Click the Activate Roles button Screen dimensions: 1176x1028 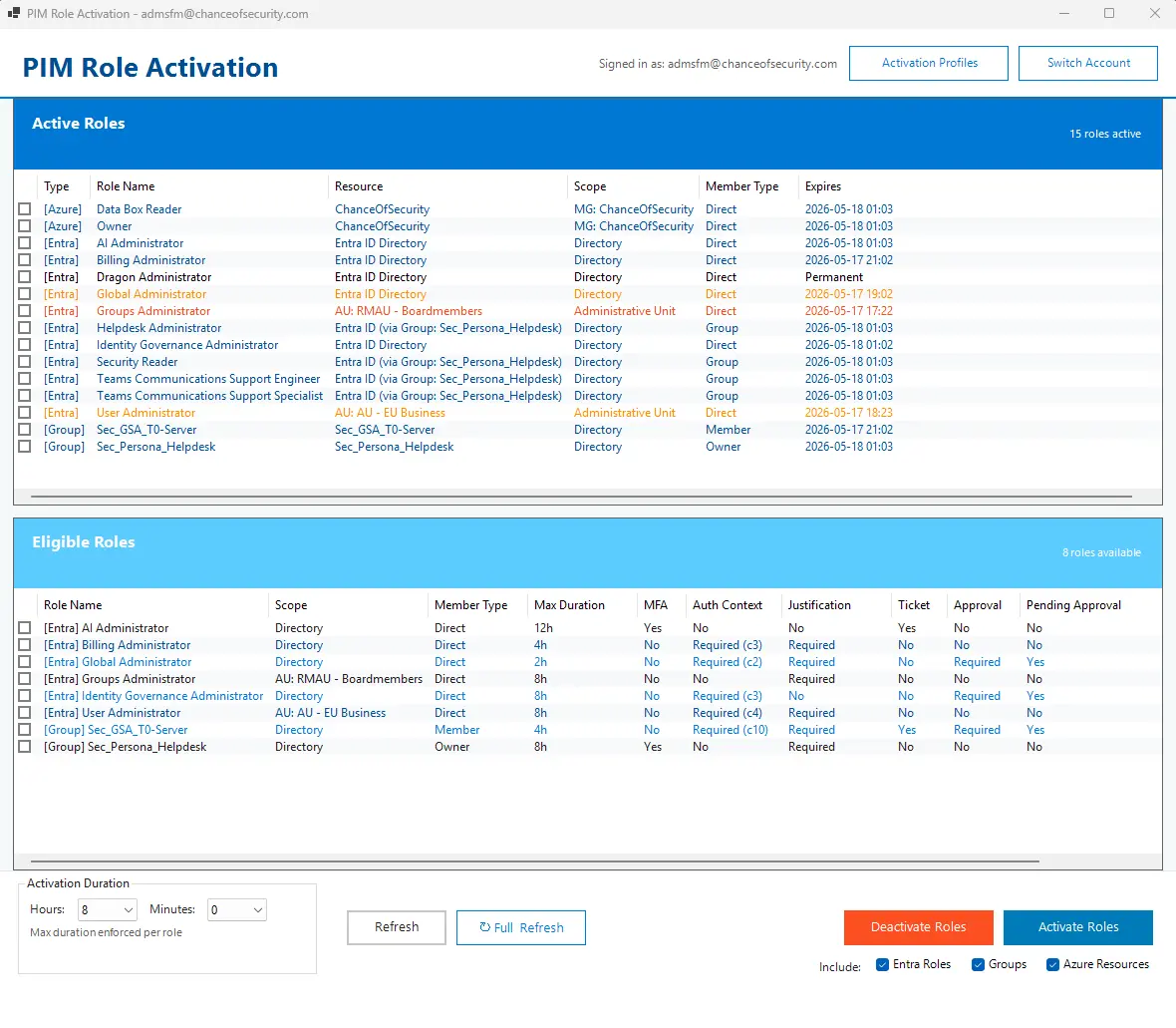click(1077, 927)
